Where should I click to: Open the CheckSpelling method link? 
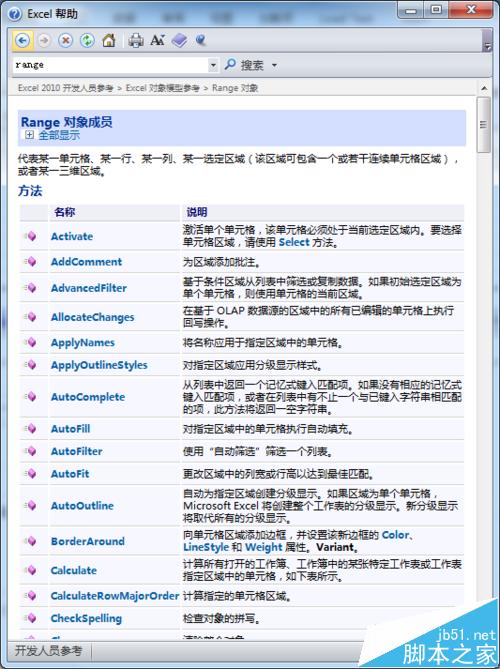(86, 619)
